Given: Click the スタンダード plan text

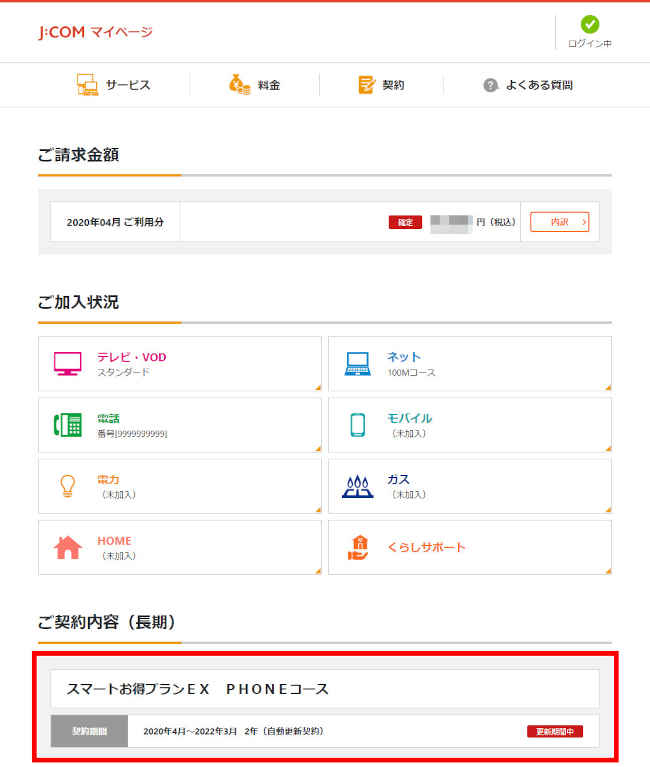Looking at the screenshot, I should (123, 372).
